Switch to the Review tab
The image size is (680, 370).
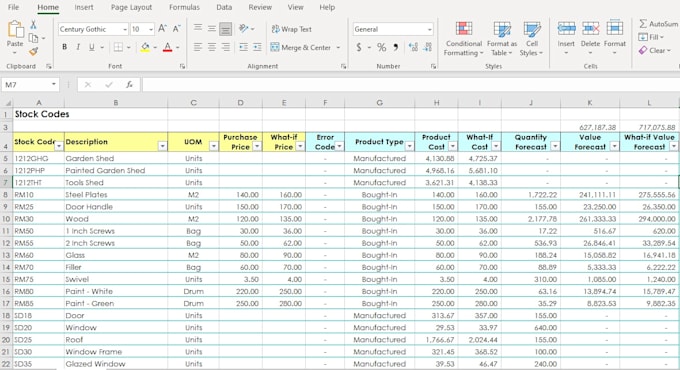tap(260, 7)
